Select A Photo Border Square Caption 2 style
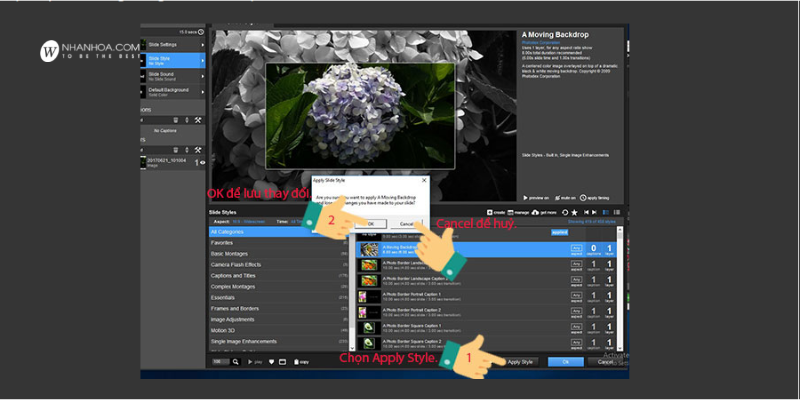Screen dimensions: 800x400 point(486,343)
